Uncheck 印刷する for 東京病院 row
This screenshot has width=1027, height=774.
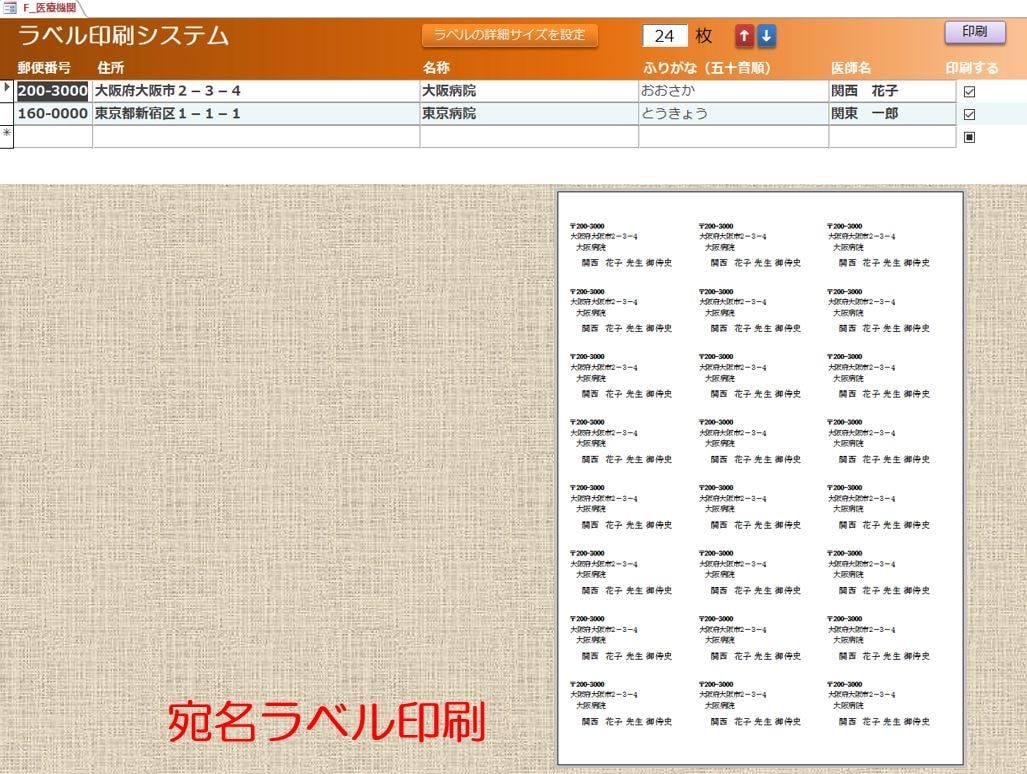pyautogui.click(x=969, y=115)
